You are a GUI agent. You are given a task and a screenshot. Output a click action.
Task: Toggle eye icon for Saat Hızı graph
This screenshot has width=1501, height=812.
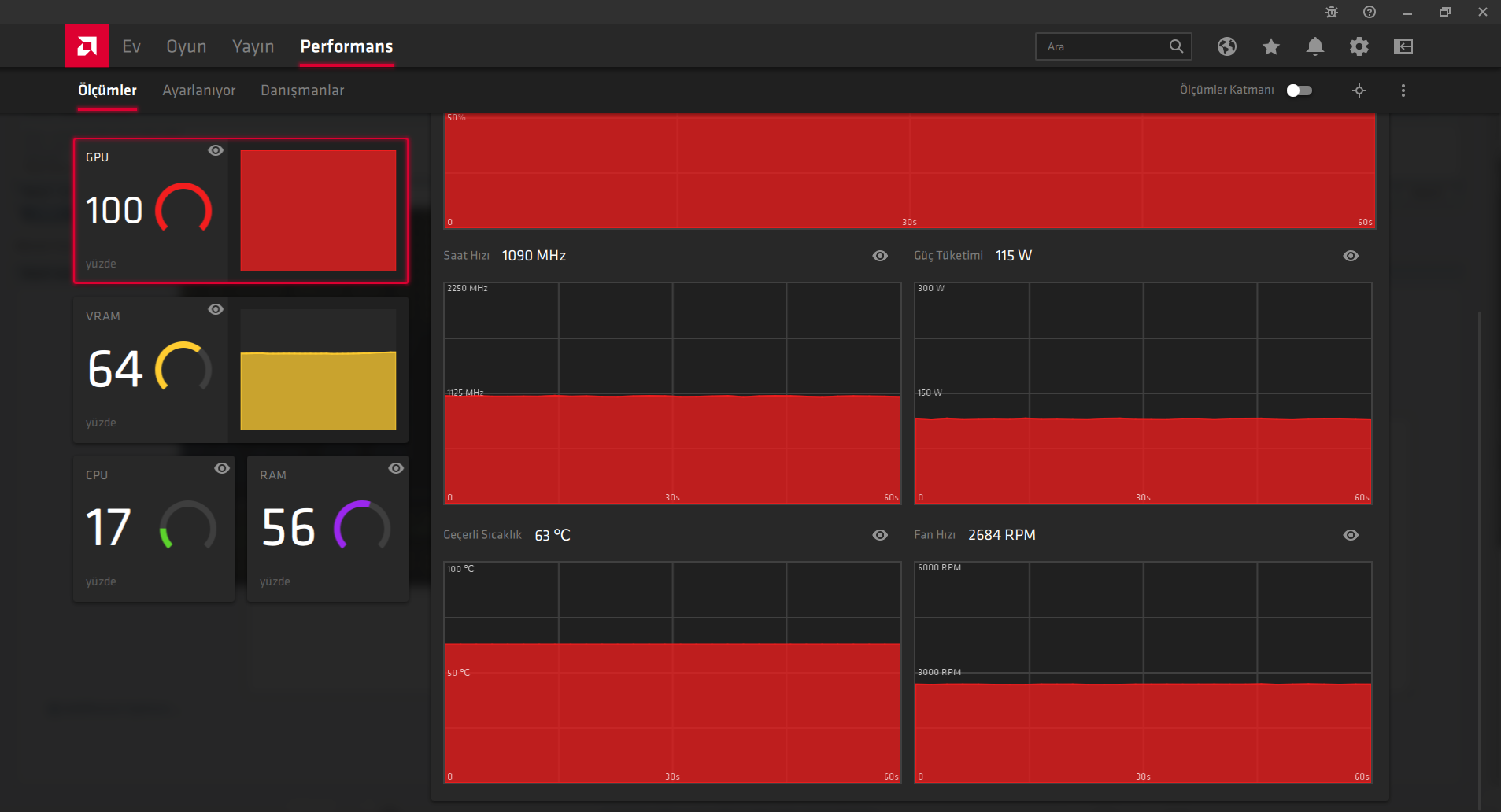(880, 256)
